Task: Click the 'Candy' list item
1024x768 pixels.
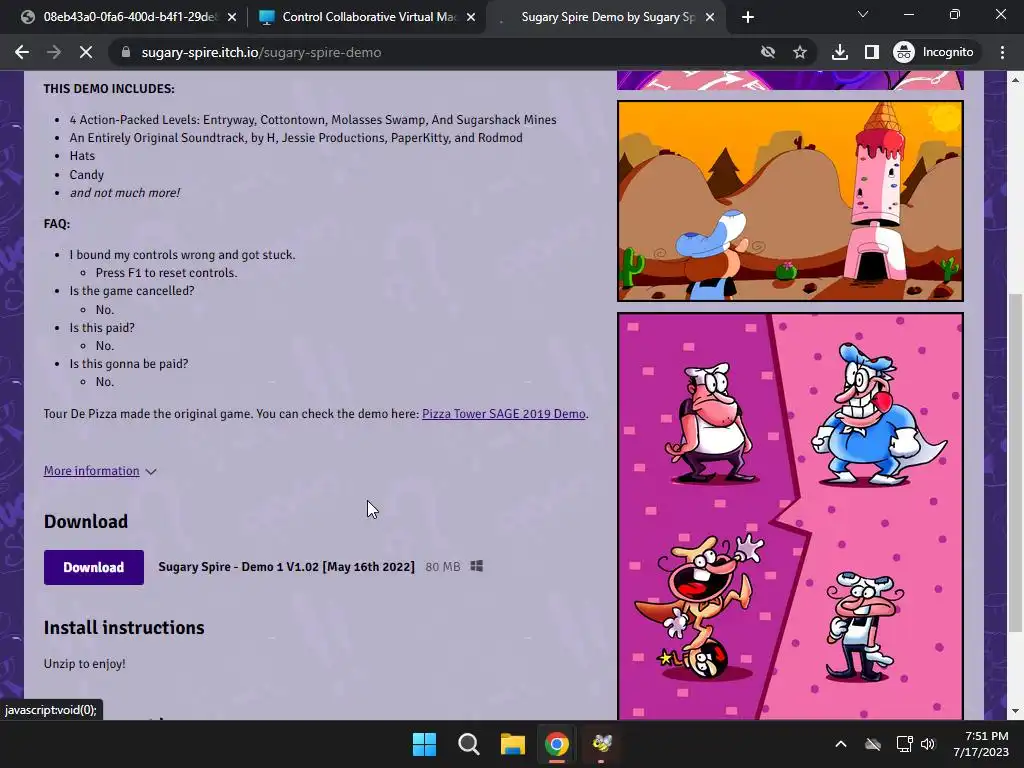Action: (87, 174)
